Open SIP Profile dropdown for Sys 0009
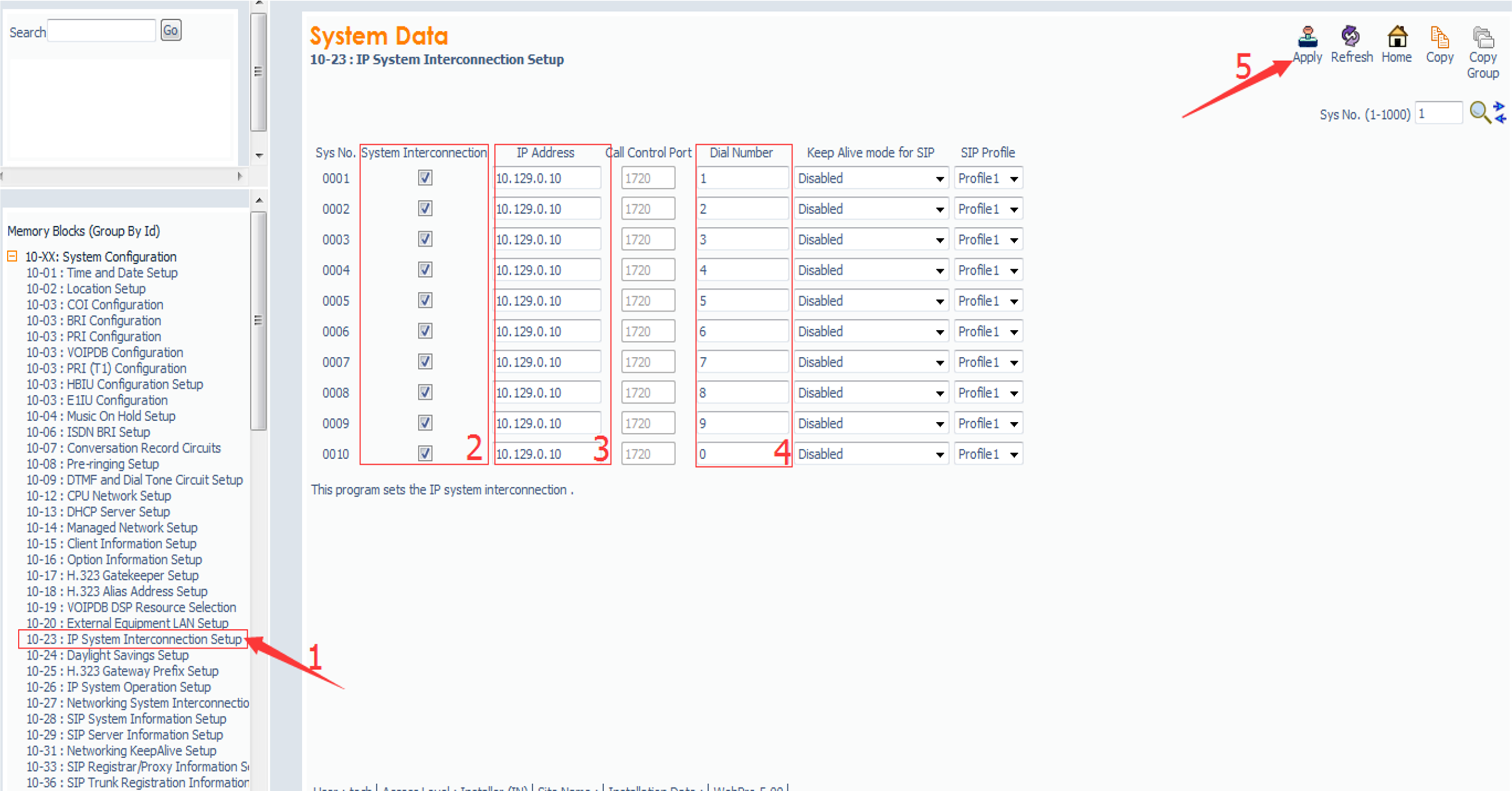Screen dimensions: 1512x791 click(x=988, y=423)
